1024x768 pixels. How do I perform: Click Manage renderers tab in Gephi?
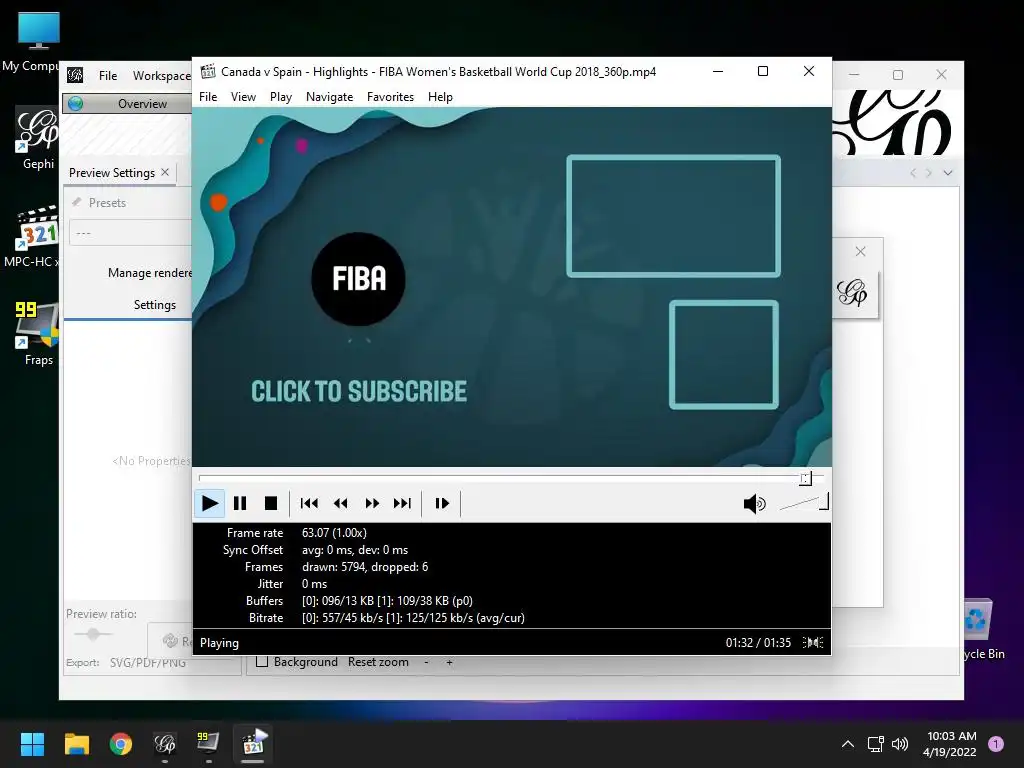click(x=150, y=272)
